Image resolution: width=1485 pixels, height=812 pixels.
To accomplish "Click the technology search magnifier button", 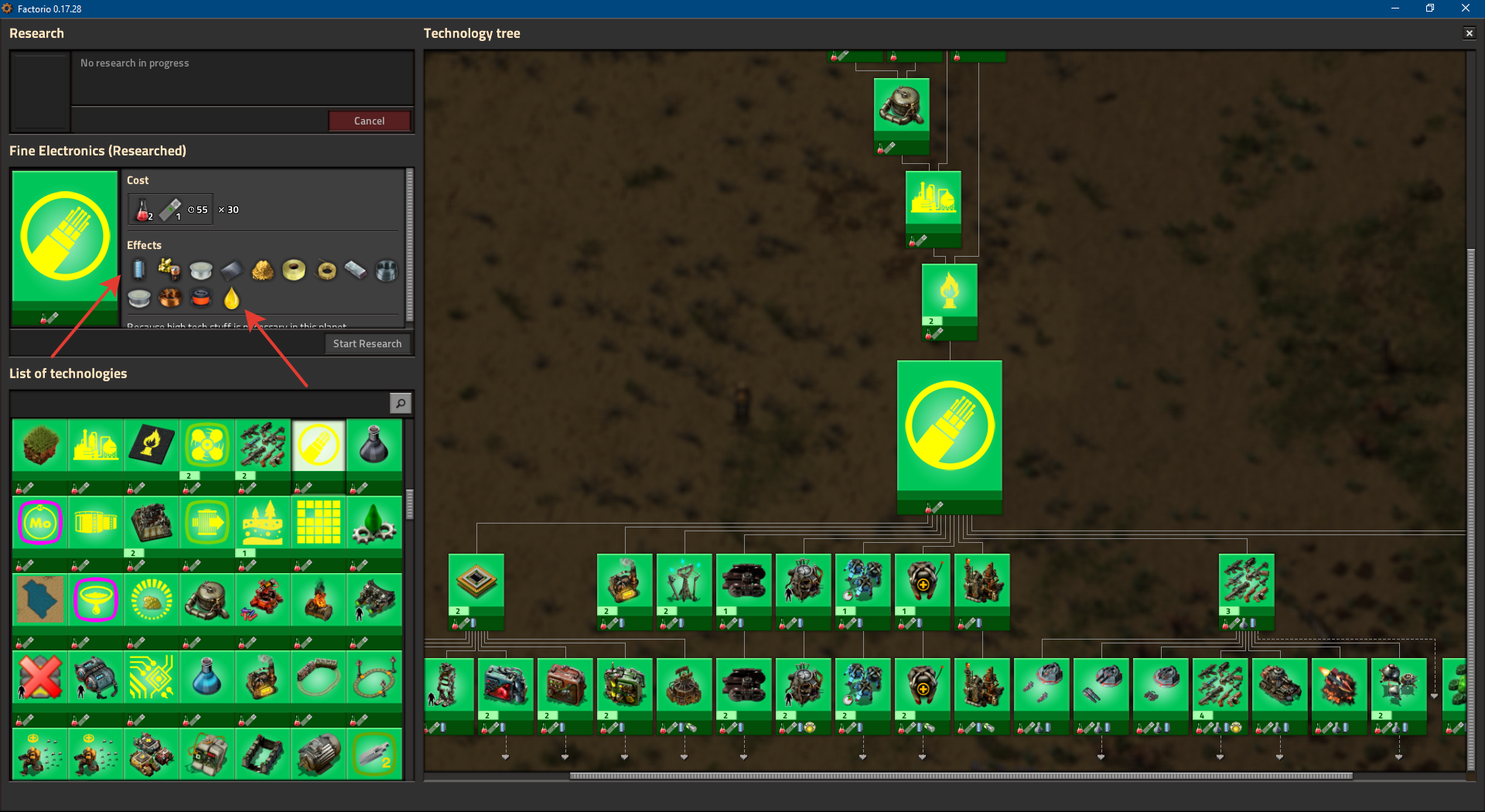I will (400, 403).
